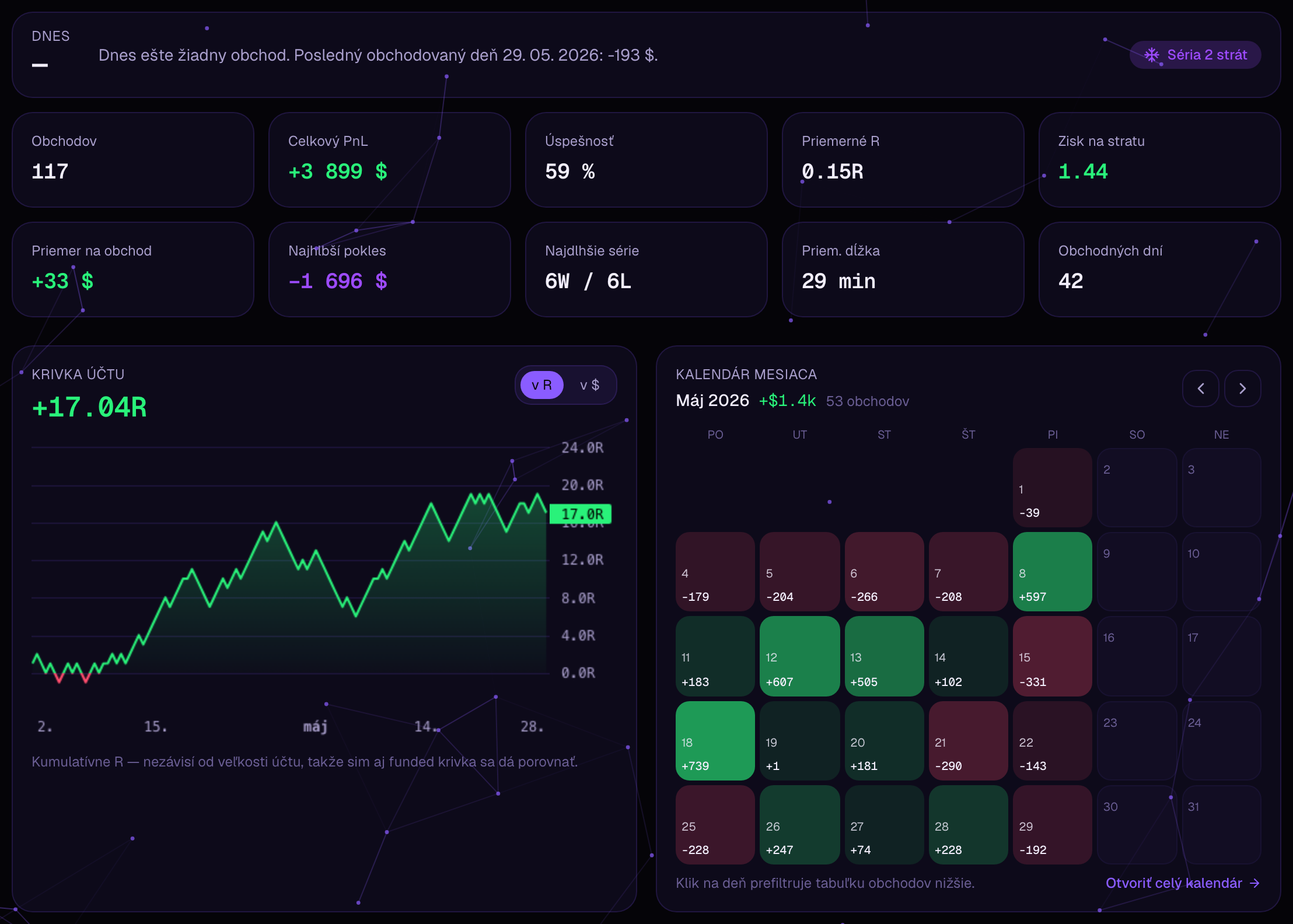Switch account curve to 'v $' mode
This screenshot has height=924, width=1293.
coord(589,385)
